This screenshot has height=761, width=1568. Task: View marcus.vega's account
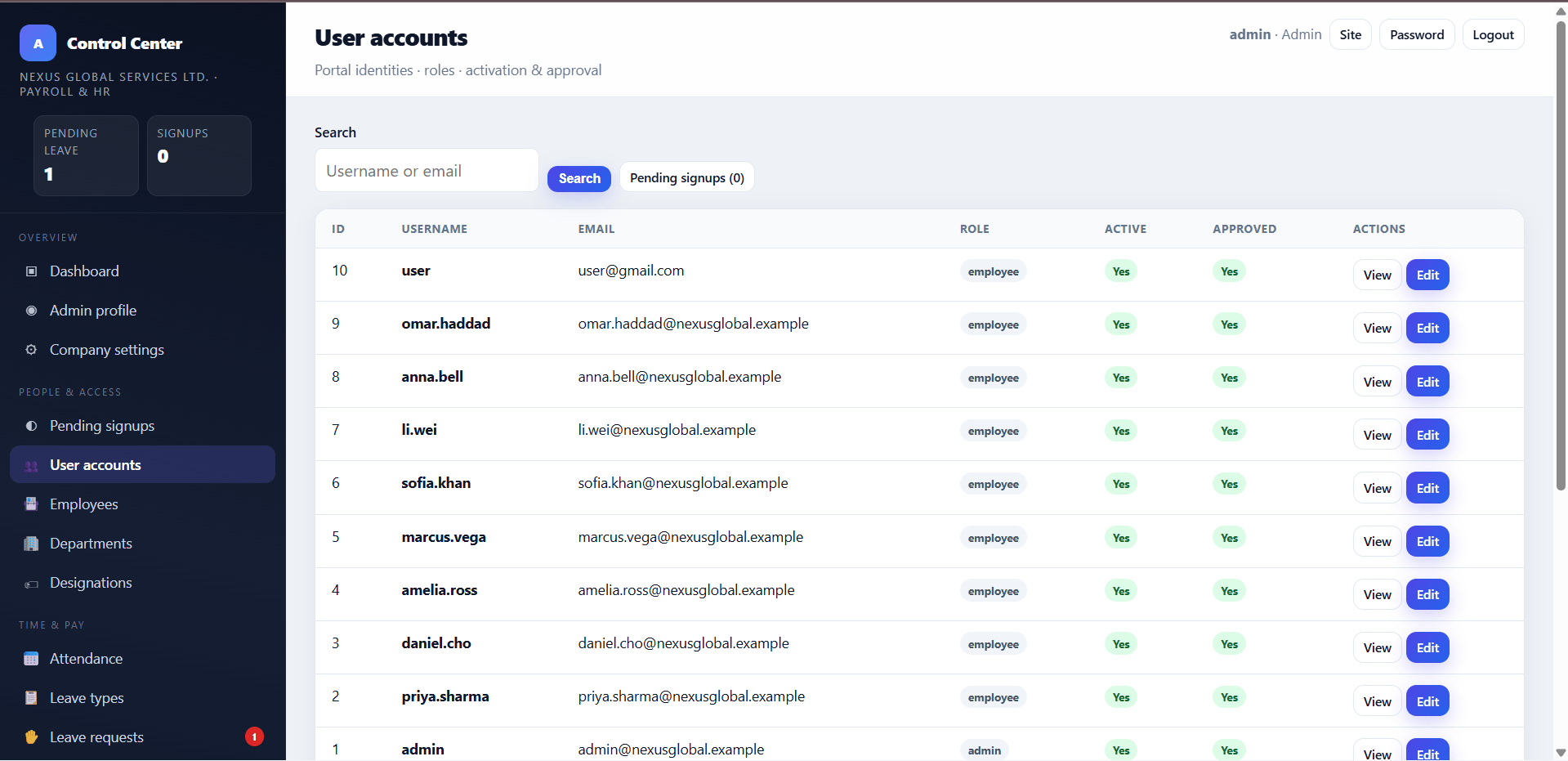click(1377, 541)
